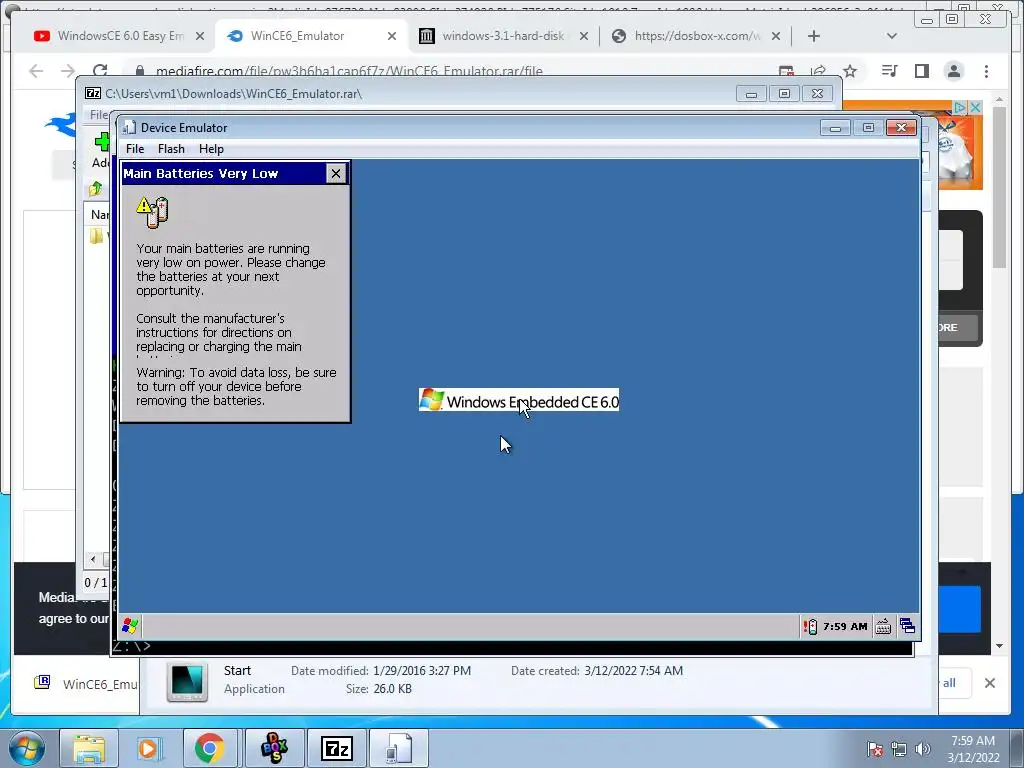Click the show desktop icon in CE taskbar
Image resolution: width=1024 pixels, height=768 pixels.
pos(907,626)
